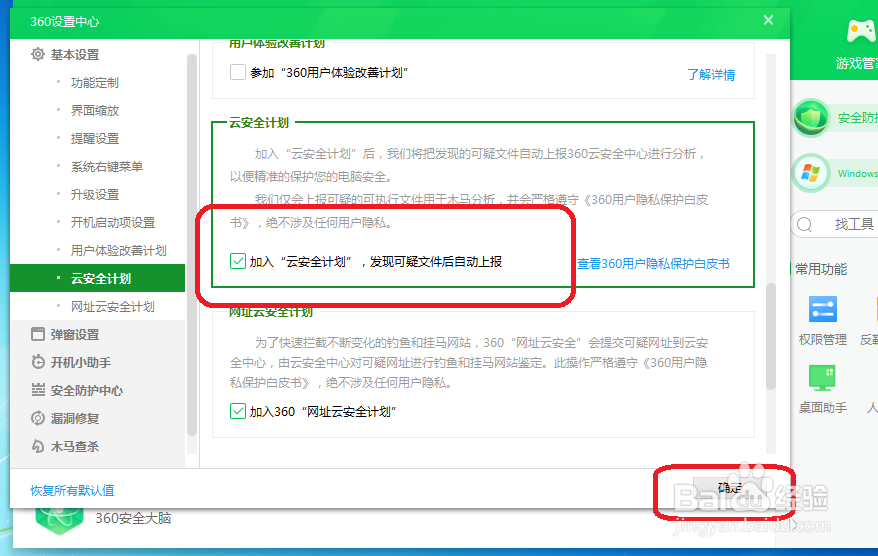The image size is (878, 556).
Task: Open the 漏洞修复 category
Action: pos(74,419)
